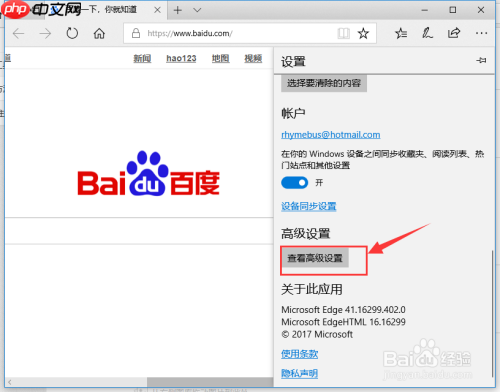
Task: Click the Baidu logo image
Action: [x=148, y=173]
